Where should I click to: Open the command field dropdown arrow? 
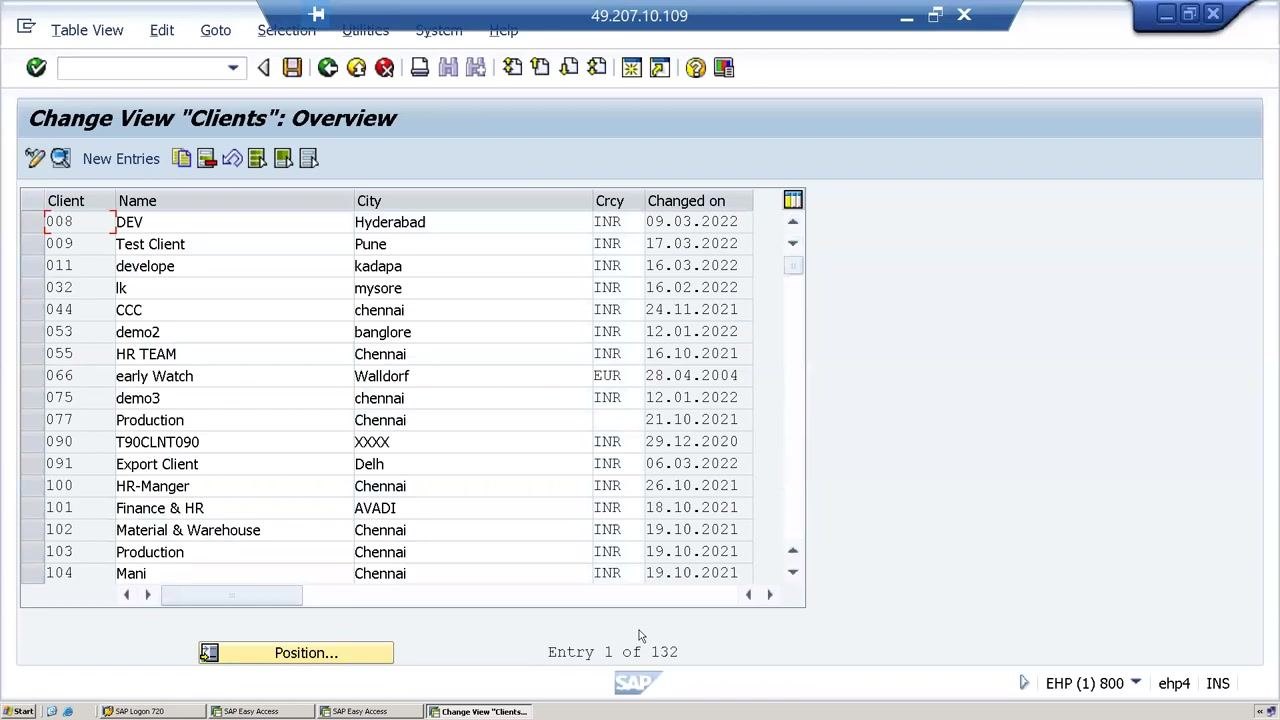click(x=233, y=68)
